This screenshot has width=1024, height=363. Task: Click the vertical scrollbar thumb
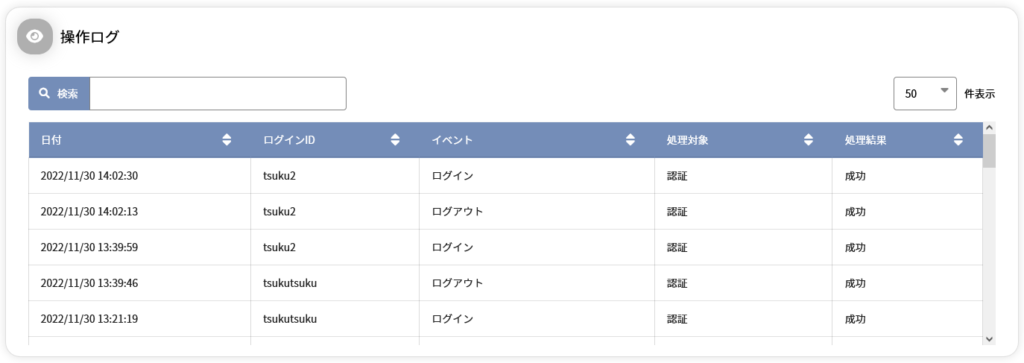pyautogui.click(x=989, y=151)
